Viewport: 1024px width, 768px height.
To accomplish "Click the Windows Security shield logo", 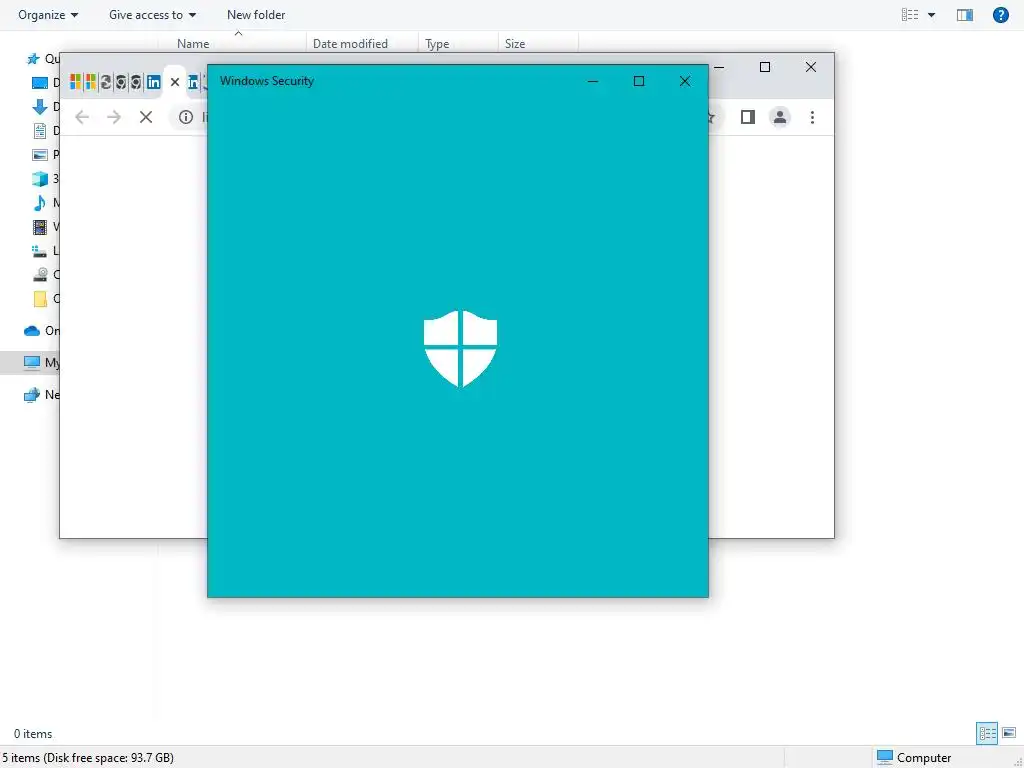I will point(460,349).
